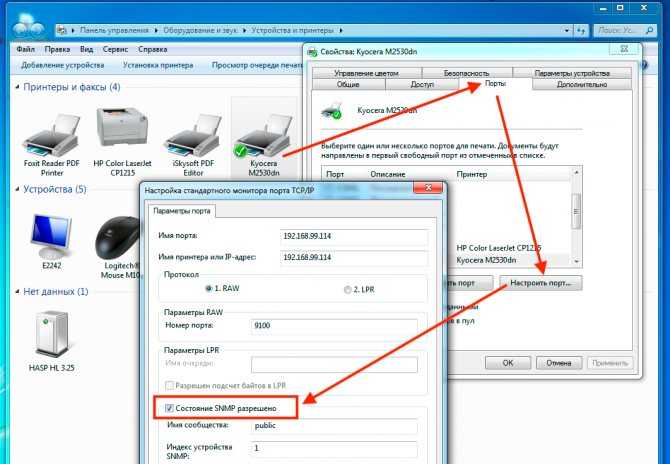Image resolution: width=670 pixels, height=464 pixels.
Task: Click the refresh button beside the address bar
Action: point(580,30)
